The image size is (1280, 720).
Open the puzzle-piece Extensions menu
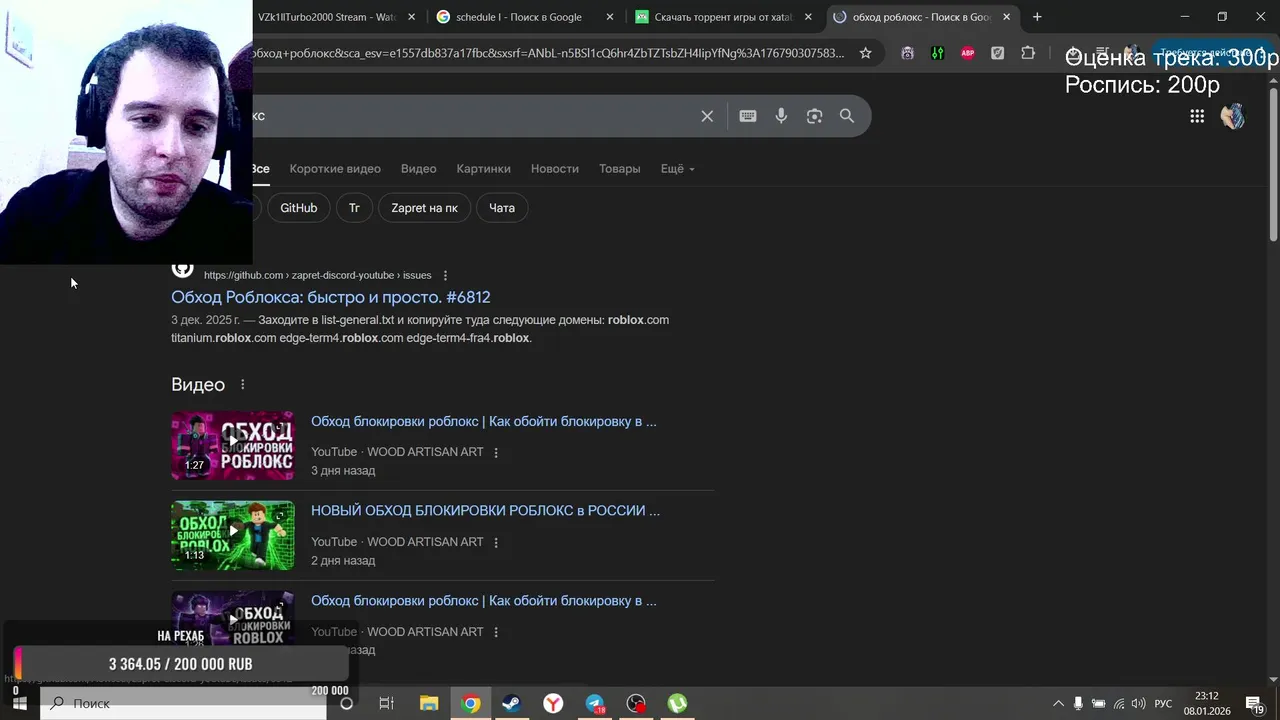point(1028,53)
